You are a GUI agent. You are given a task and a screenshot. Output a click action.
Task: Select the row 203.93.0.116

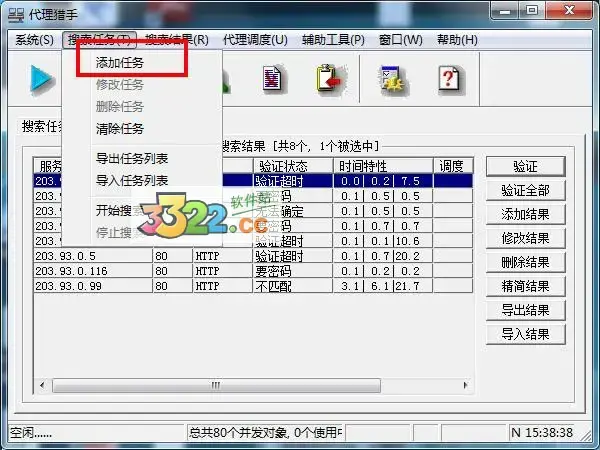[253, 271]
